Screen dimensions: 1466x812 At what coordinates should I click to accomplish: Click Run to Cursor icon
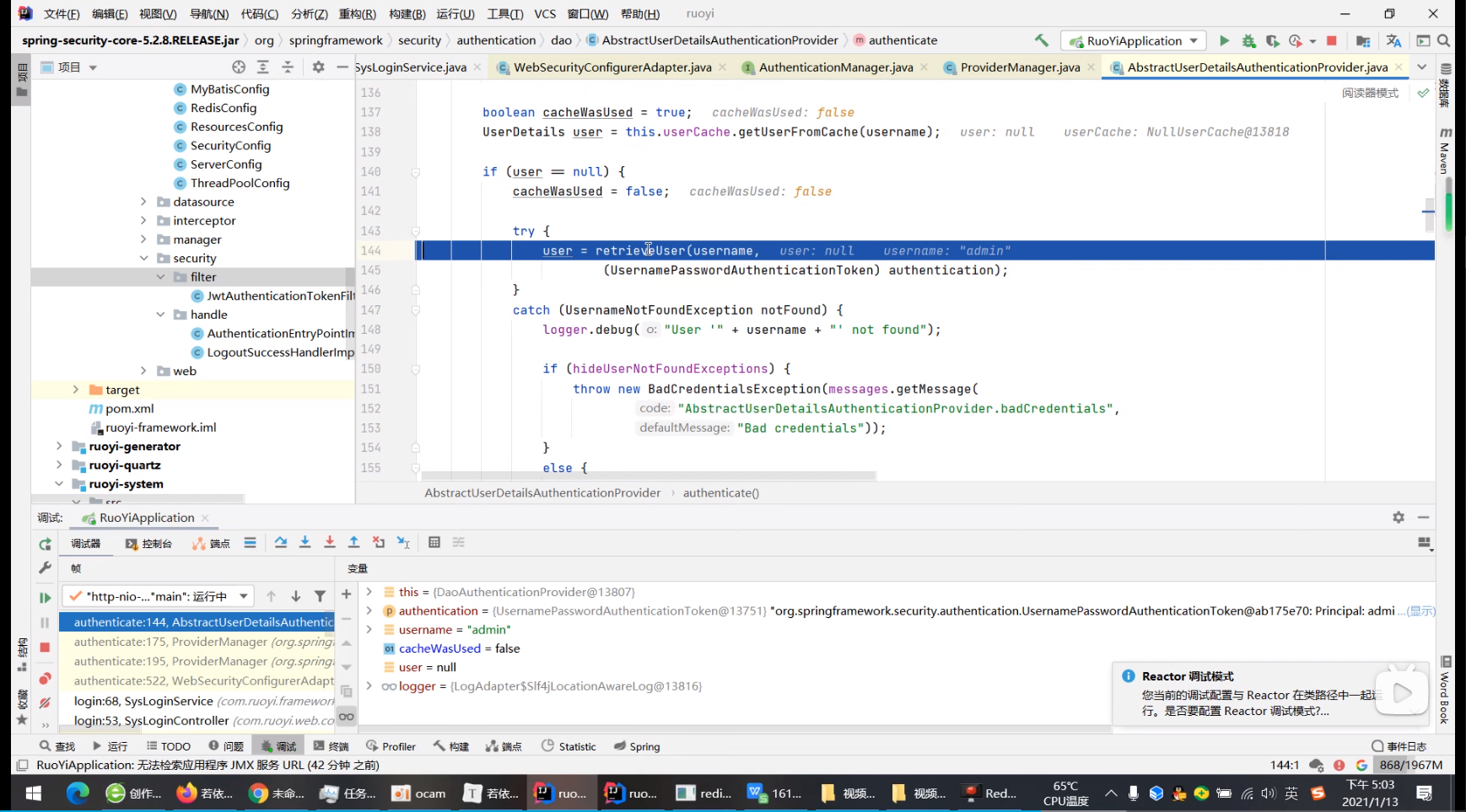click(x=403, y=542)
